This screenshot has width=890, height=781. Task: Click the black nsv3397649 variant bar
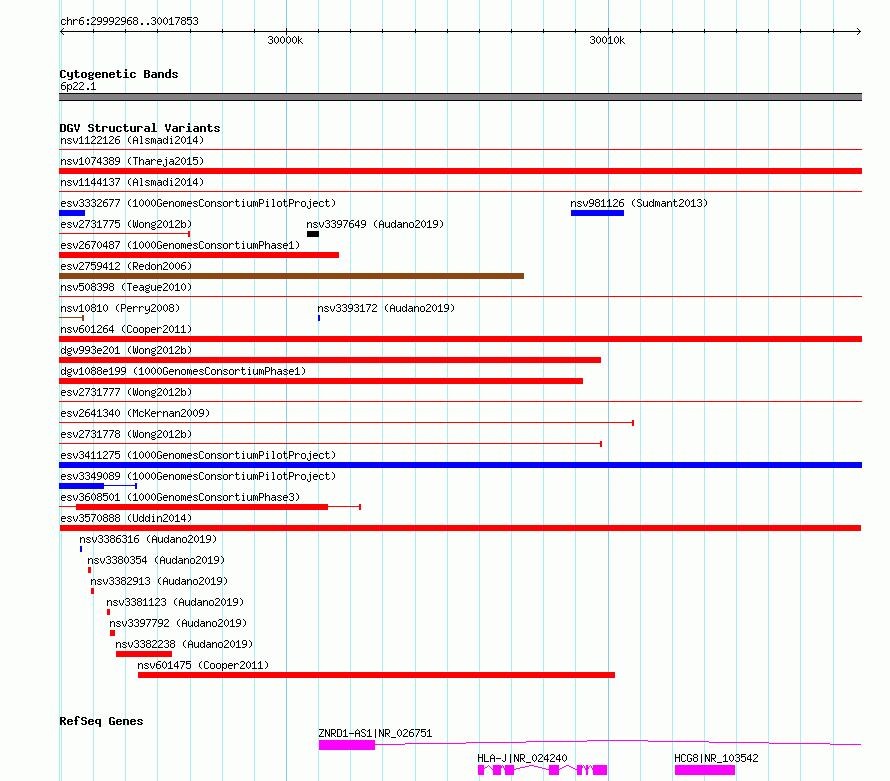tap(313, 234)
